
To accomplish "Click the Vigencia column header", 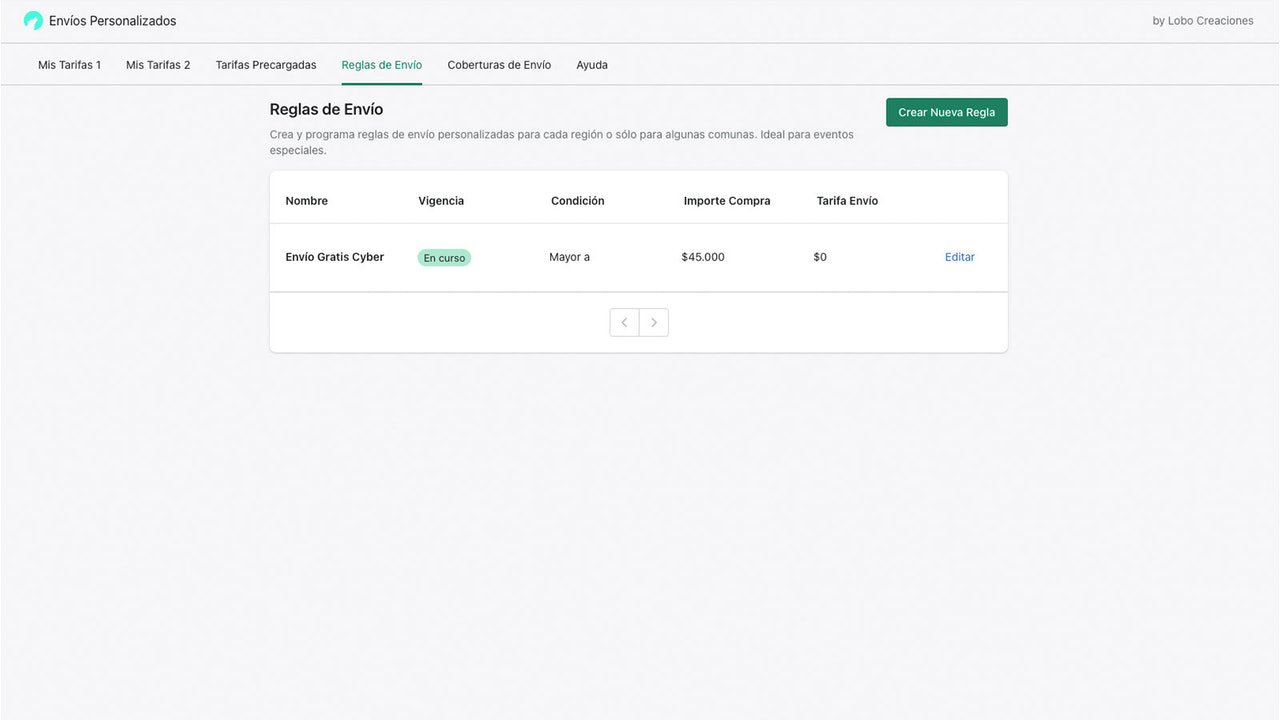I will point(441,200).
